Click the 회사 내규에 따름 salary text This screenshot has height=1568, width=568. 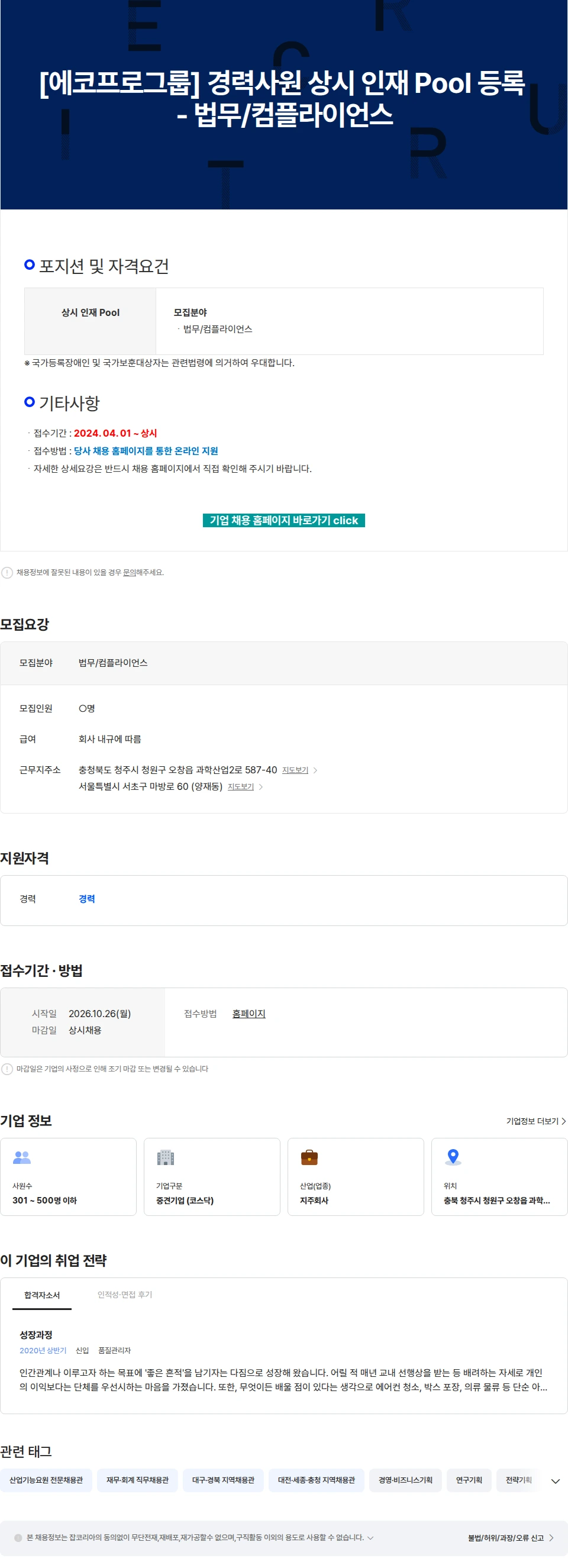pyautogui.click(x=109, y=739)
